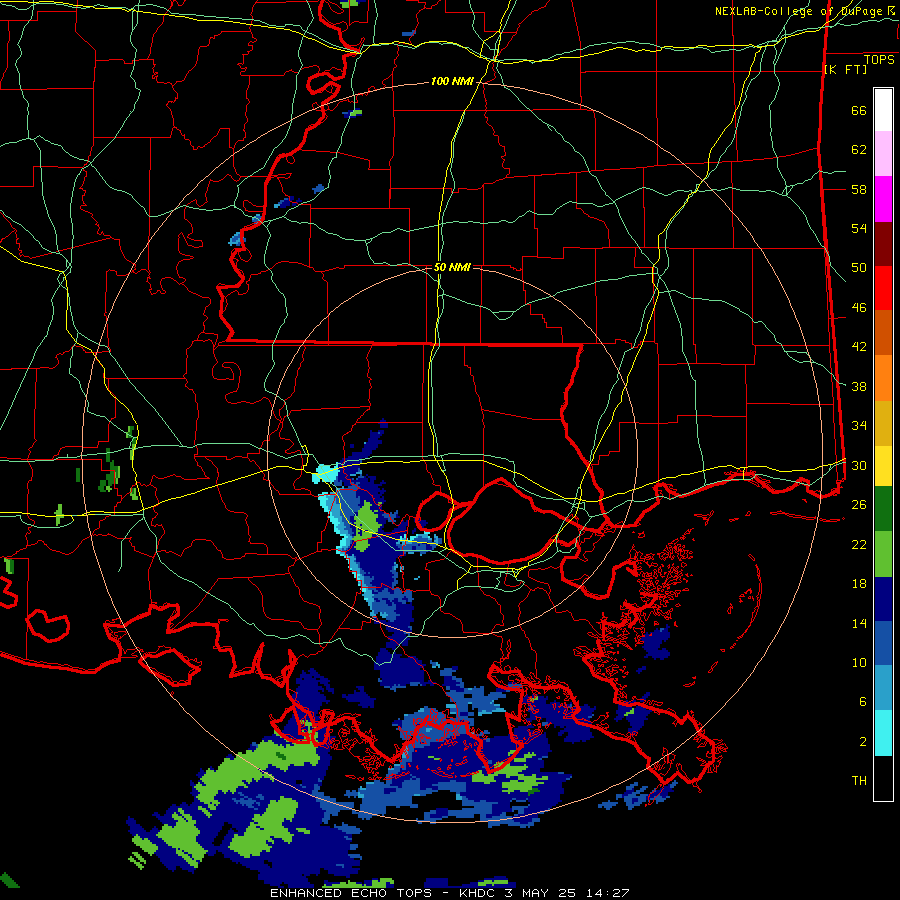Click the dark orange 46 kft legend swatch
The image size is (900, 900).
[883, 333]
